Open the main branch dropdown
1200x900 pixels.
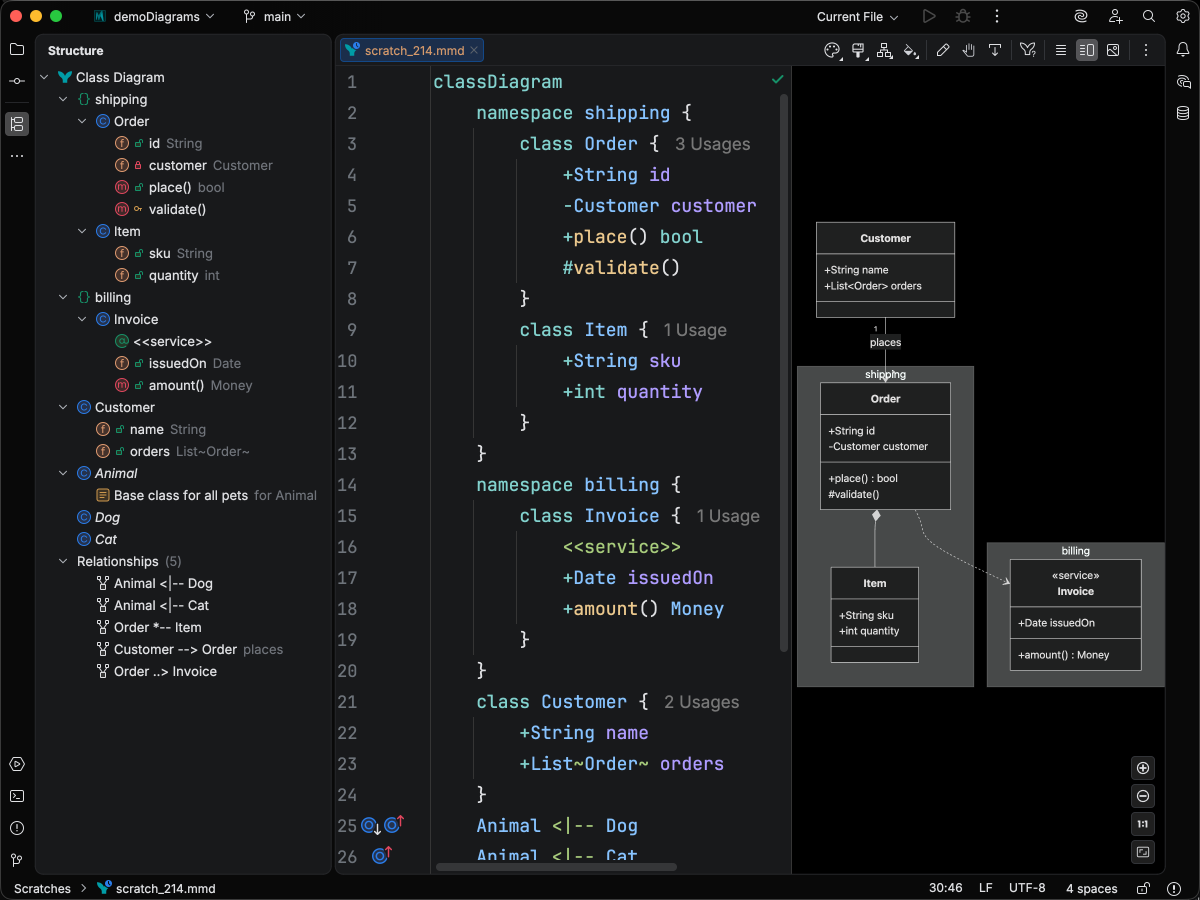pyautogui.click(x=274, y=16)
